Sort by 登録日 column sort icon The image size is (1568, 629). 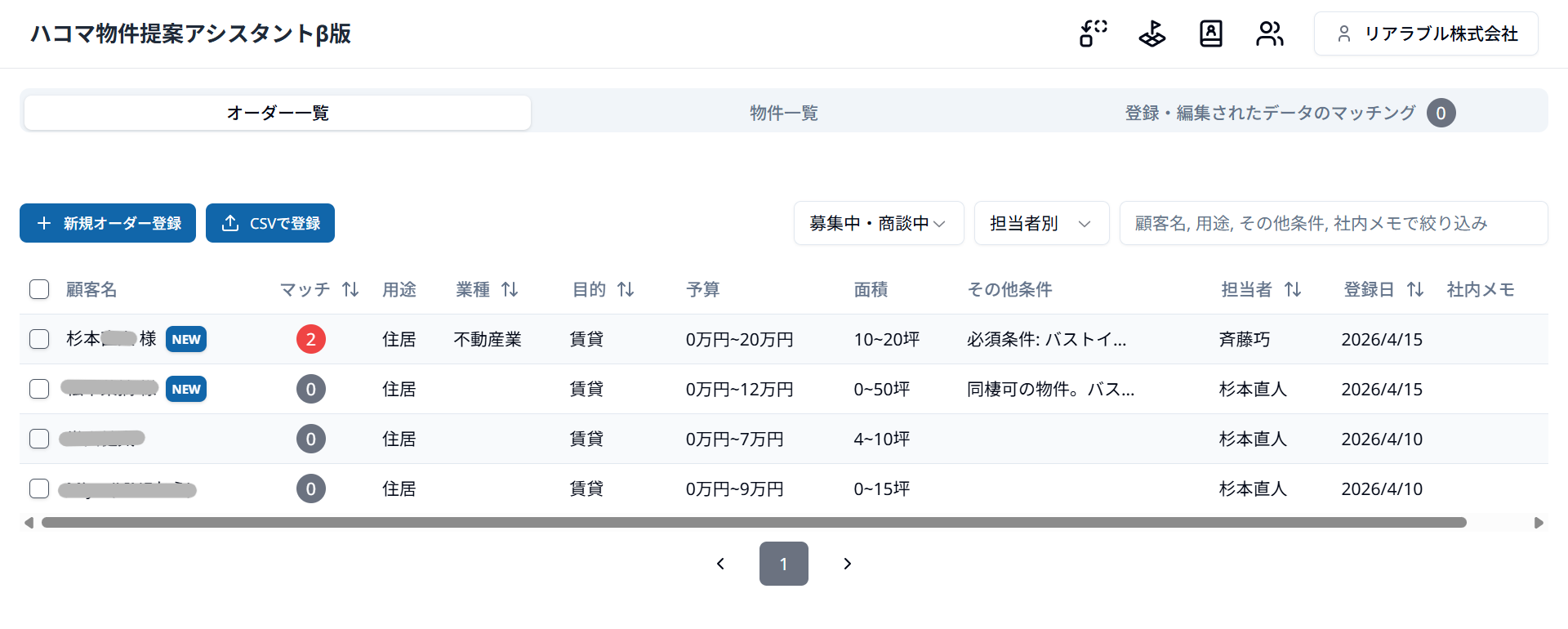(x=1415, y=289)
